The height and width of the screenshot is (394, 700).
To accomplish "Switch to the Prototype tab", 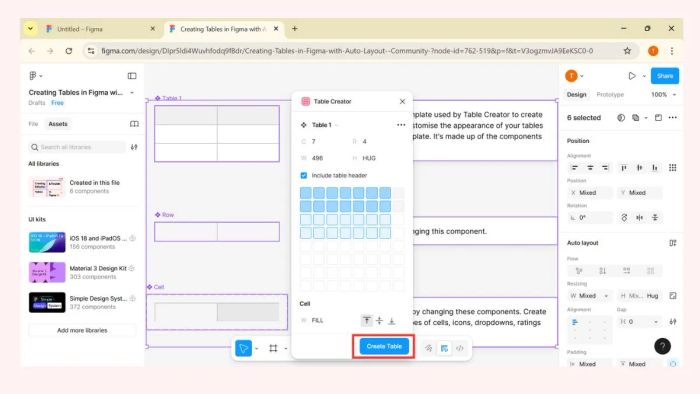I will pyautogui.click(x=610, y=95).
